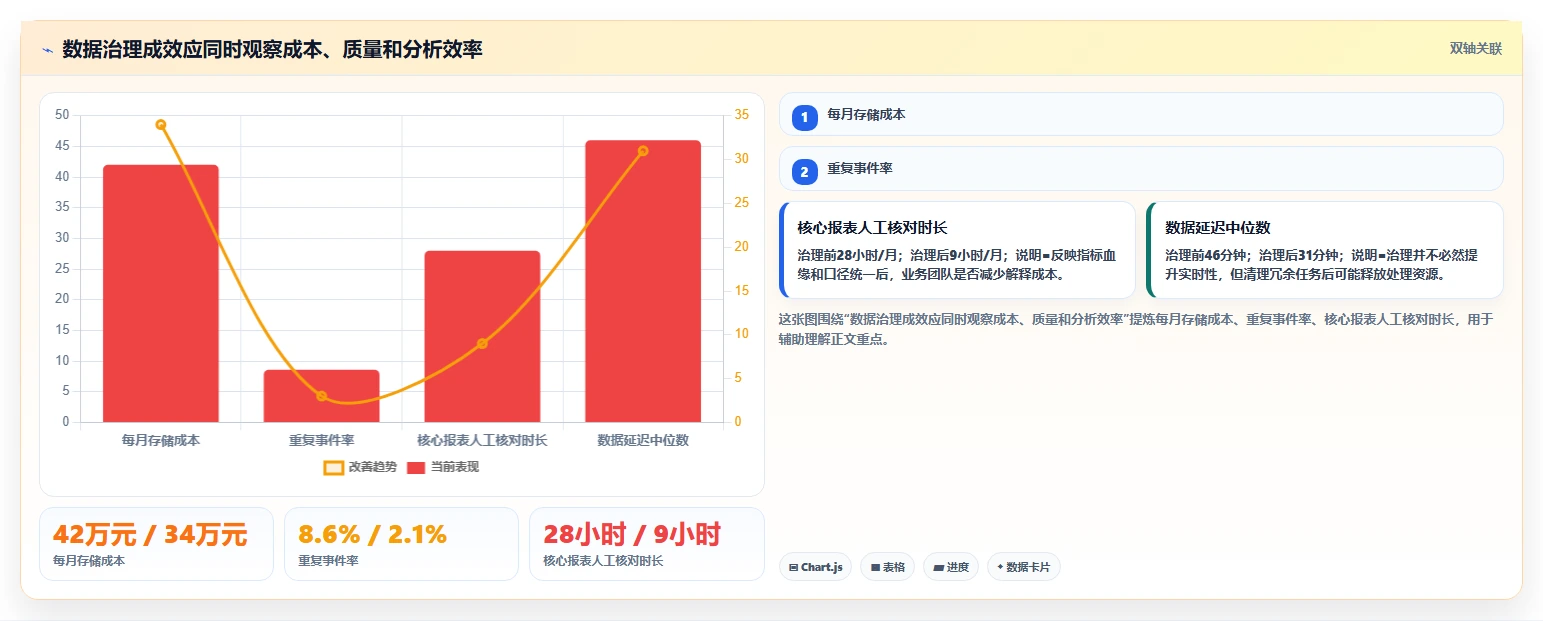Click the x-axis label 数据延迟中位数
The image size is (1543, 621).
[643, 440]
